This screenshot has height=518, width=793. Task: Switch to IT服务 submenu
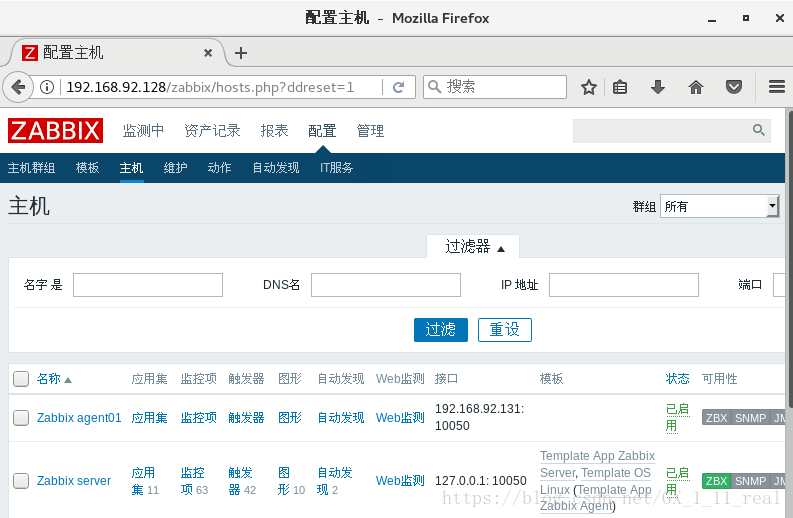tap(336, 167)
